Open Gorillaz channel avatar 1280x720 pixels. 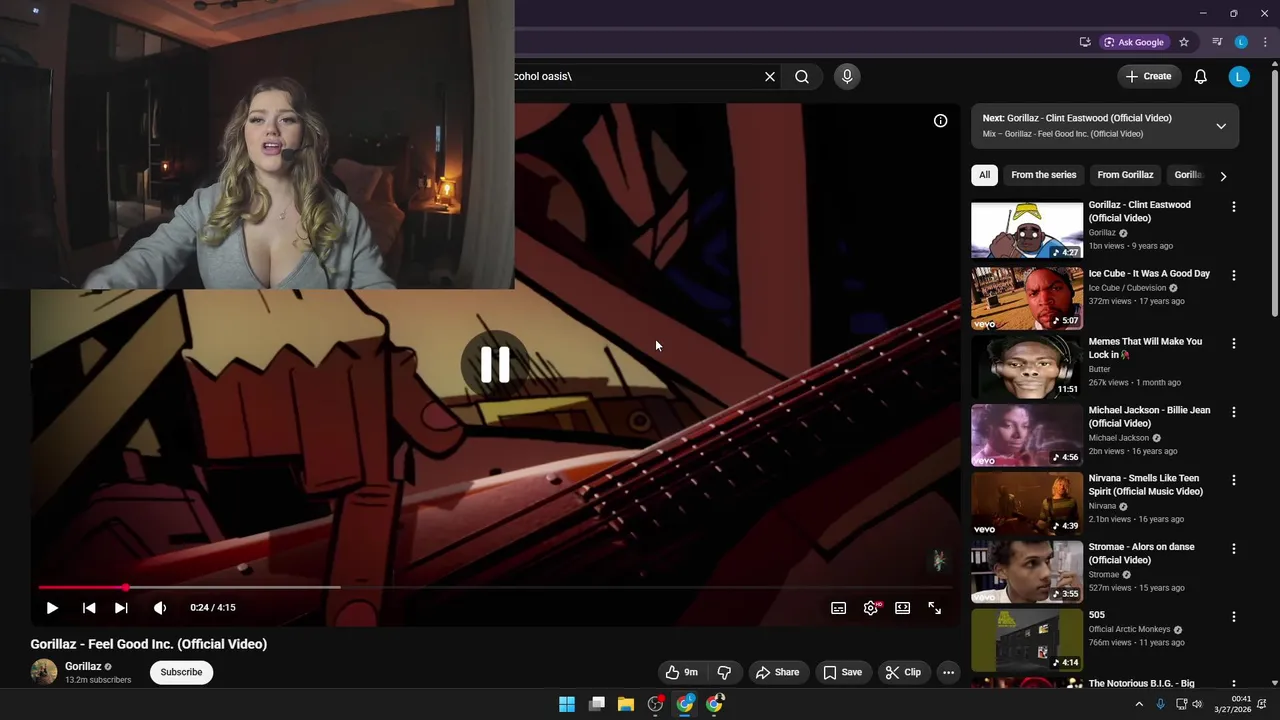click(x=44, y=672)
